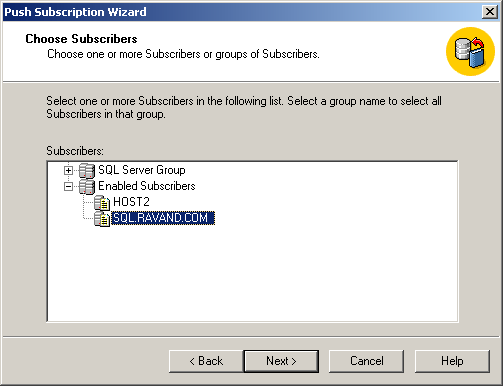
Task: Click the yellow wizard database icon
Action: [470, 51]
